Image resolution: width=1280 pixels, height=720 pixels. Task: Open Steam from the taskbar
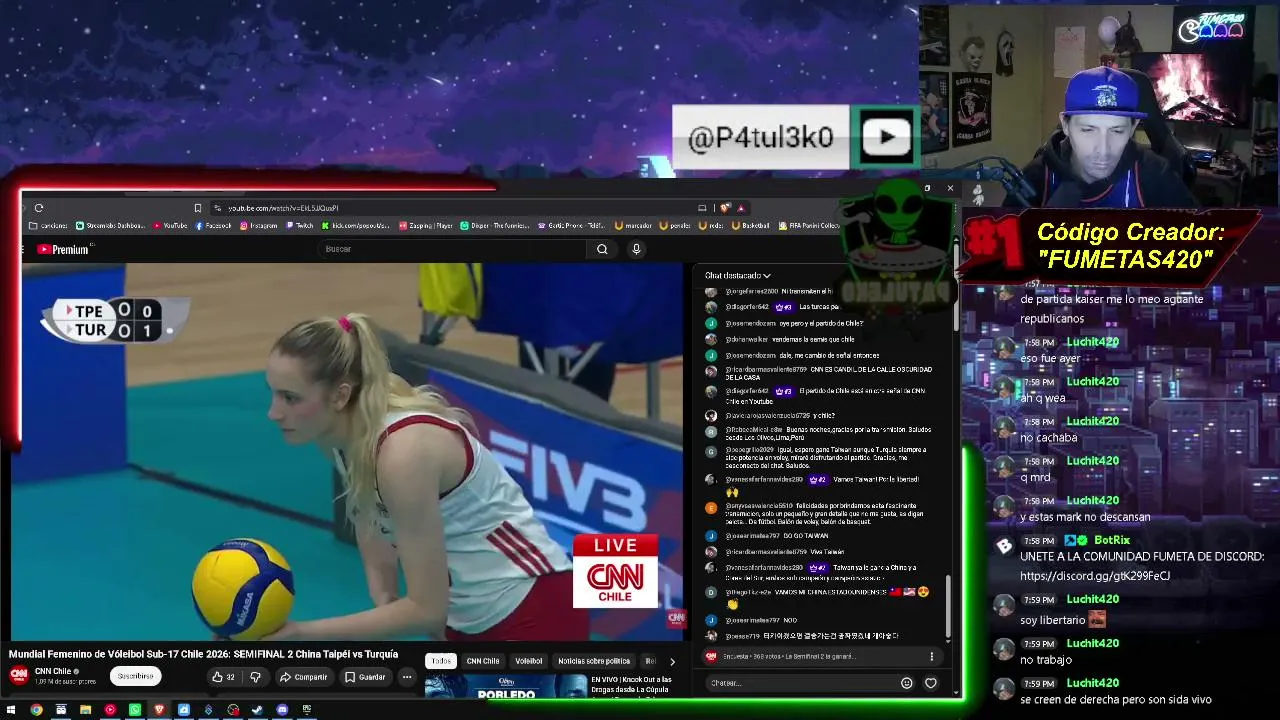(x=257, y=710)
